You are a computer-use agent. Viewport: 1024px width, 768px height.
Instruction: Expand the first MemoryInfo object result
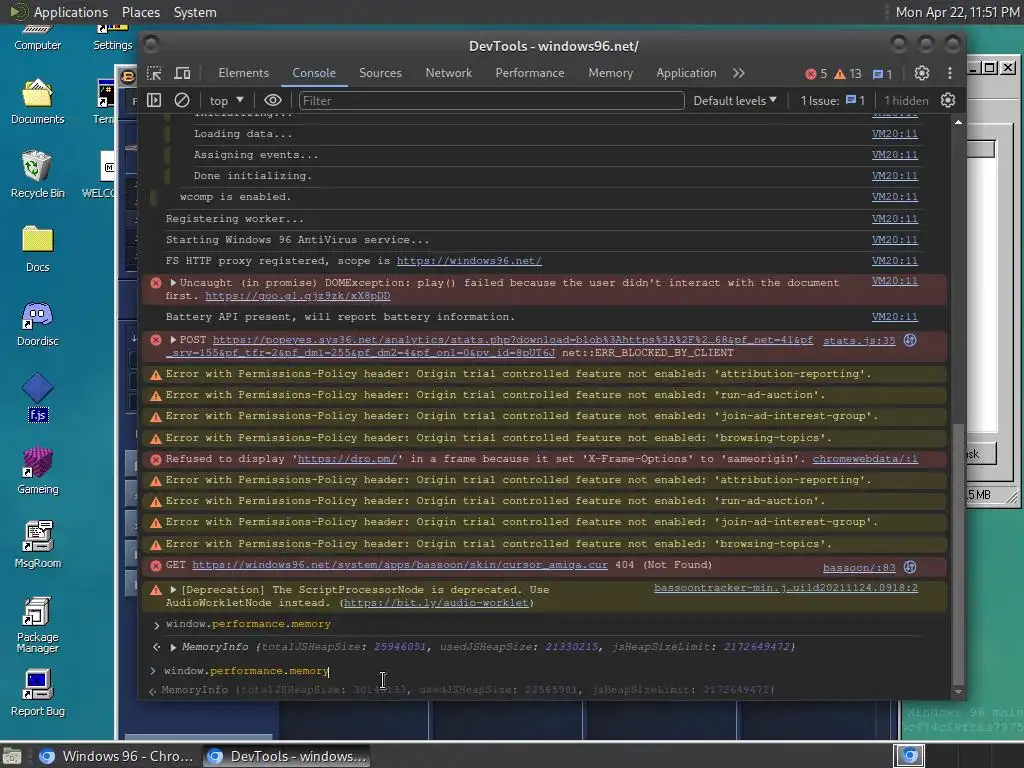point(173,647)
